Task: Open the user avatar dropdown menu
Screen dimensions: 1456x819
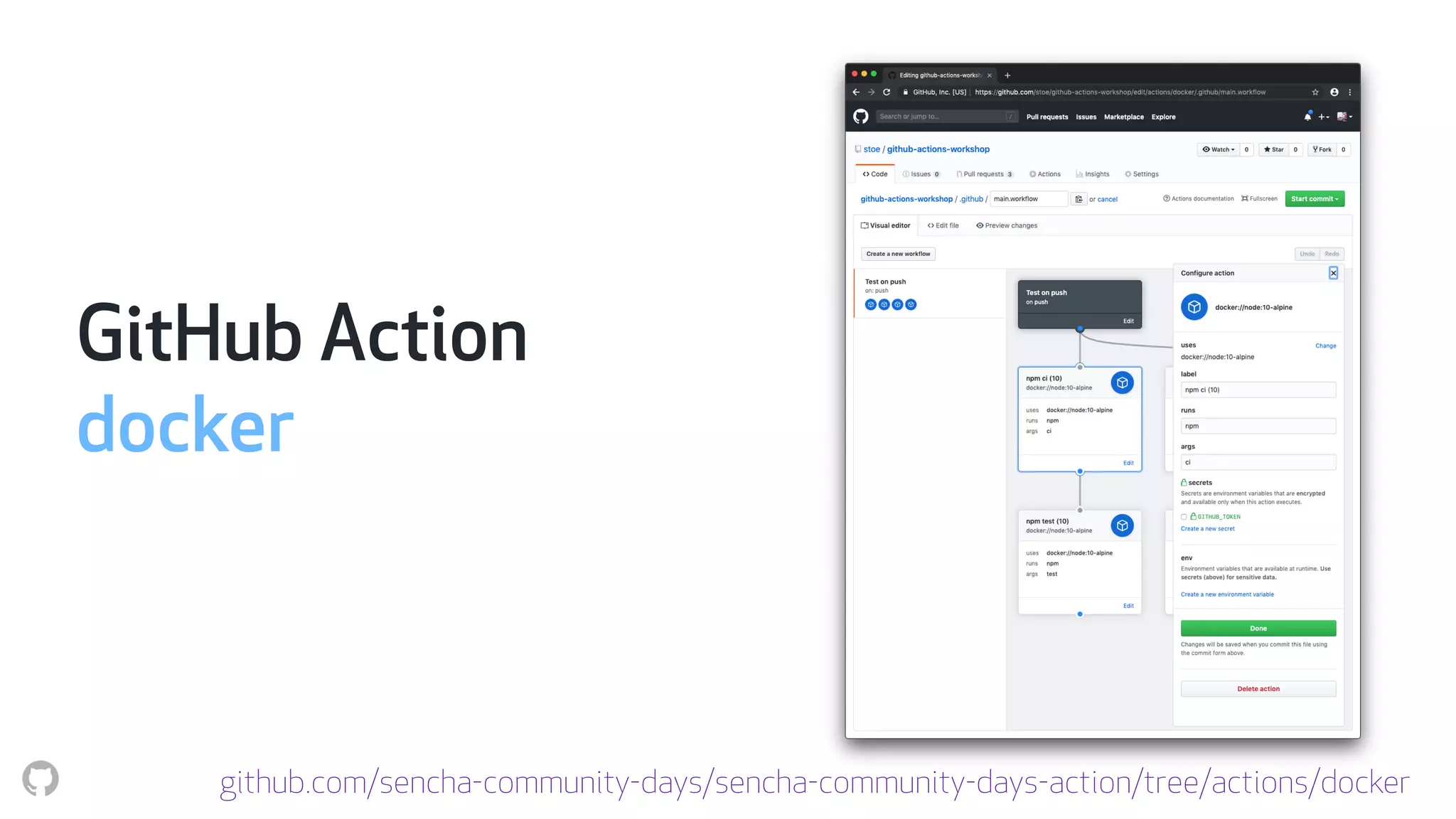Action: click(1344, 117)
